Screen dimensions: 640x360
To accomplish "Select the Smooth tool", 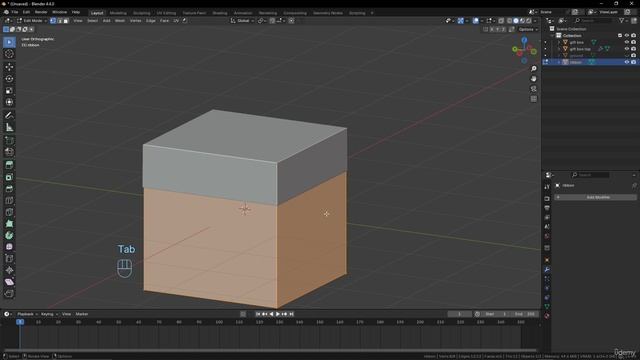I will click(x=9, y=247).
